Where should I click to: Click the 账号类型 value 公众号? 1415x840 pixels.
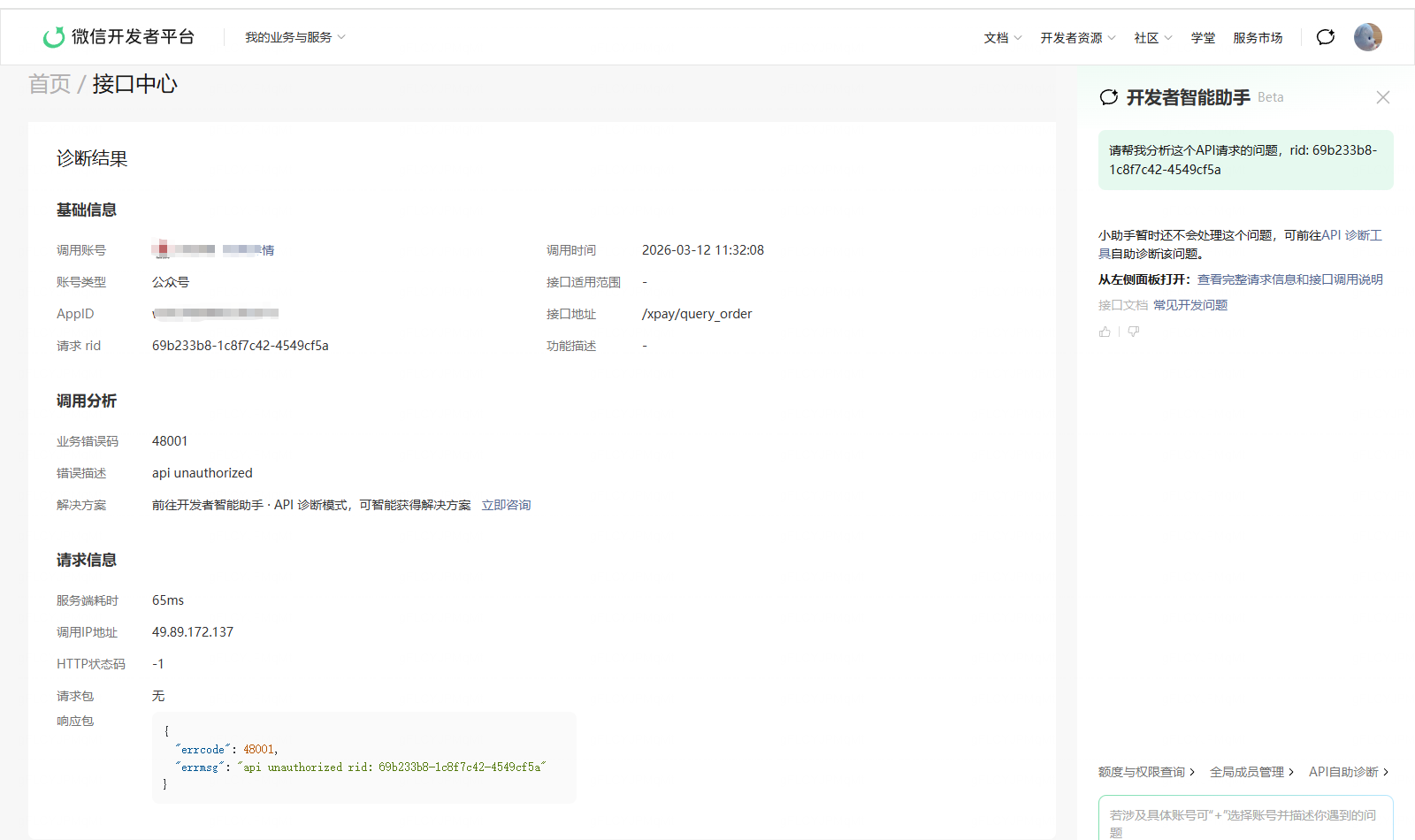171,282
